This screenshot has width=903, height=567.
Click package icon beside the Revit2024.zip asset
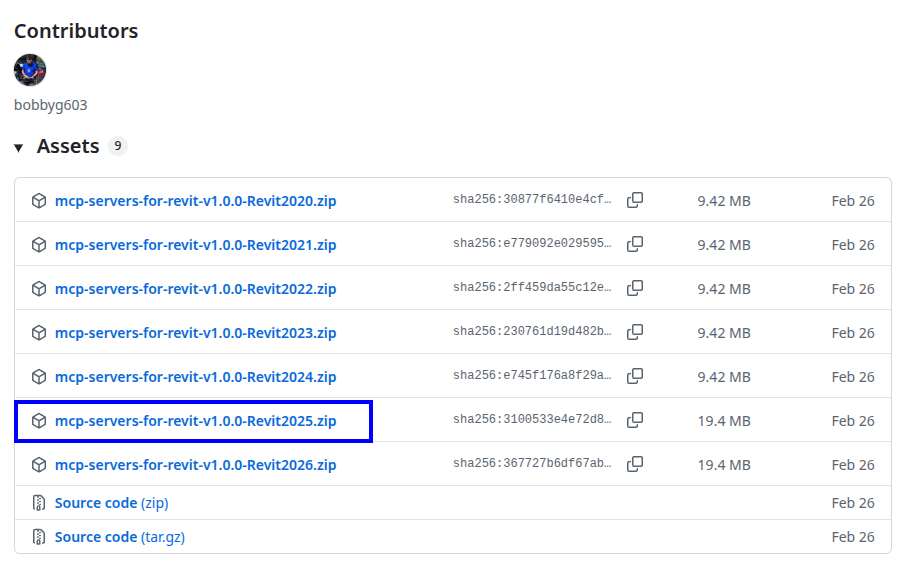pyautogui.click(x=39, y=377)
